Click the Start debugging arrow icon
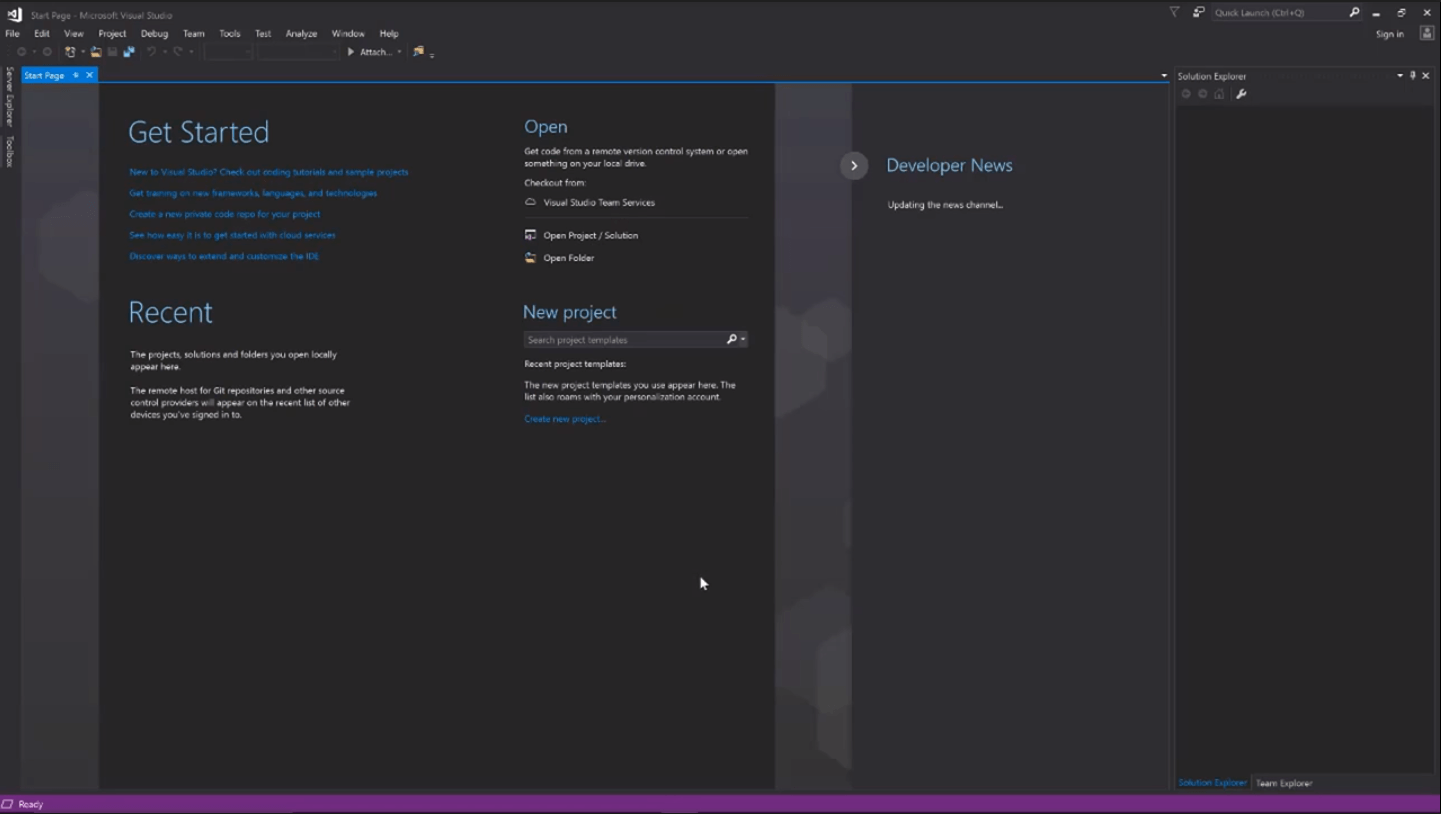The image size is (1441, 814). click(349, 51)
